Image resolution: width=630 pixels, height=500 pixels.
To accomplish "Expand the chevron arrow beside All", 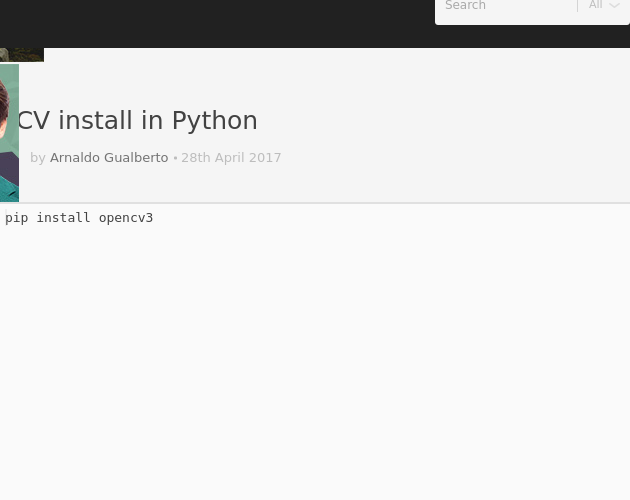I will (614, 6).
